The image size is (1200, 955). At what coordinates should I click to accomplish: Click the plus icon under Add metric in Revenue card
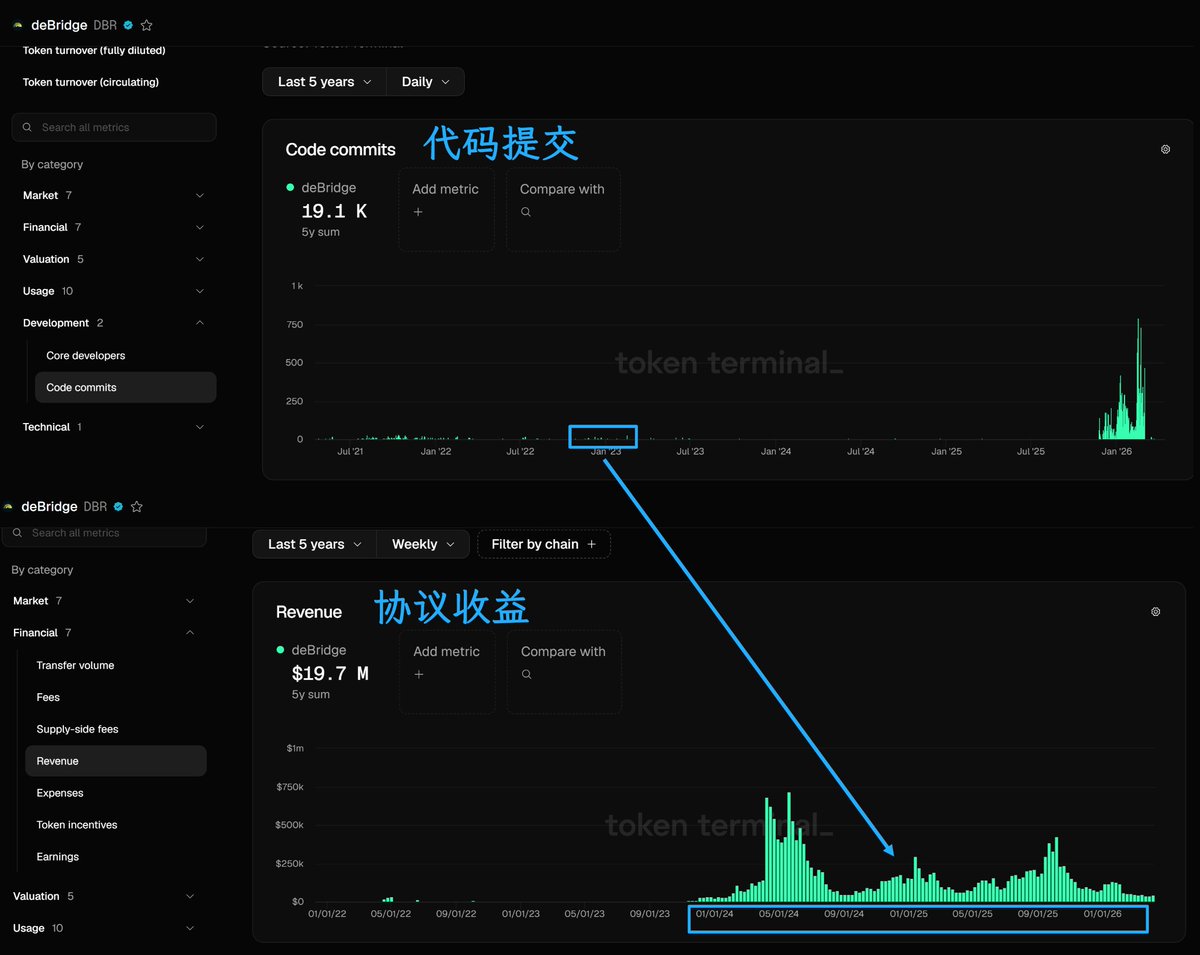point(419,674)
